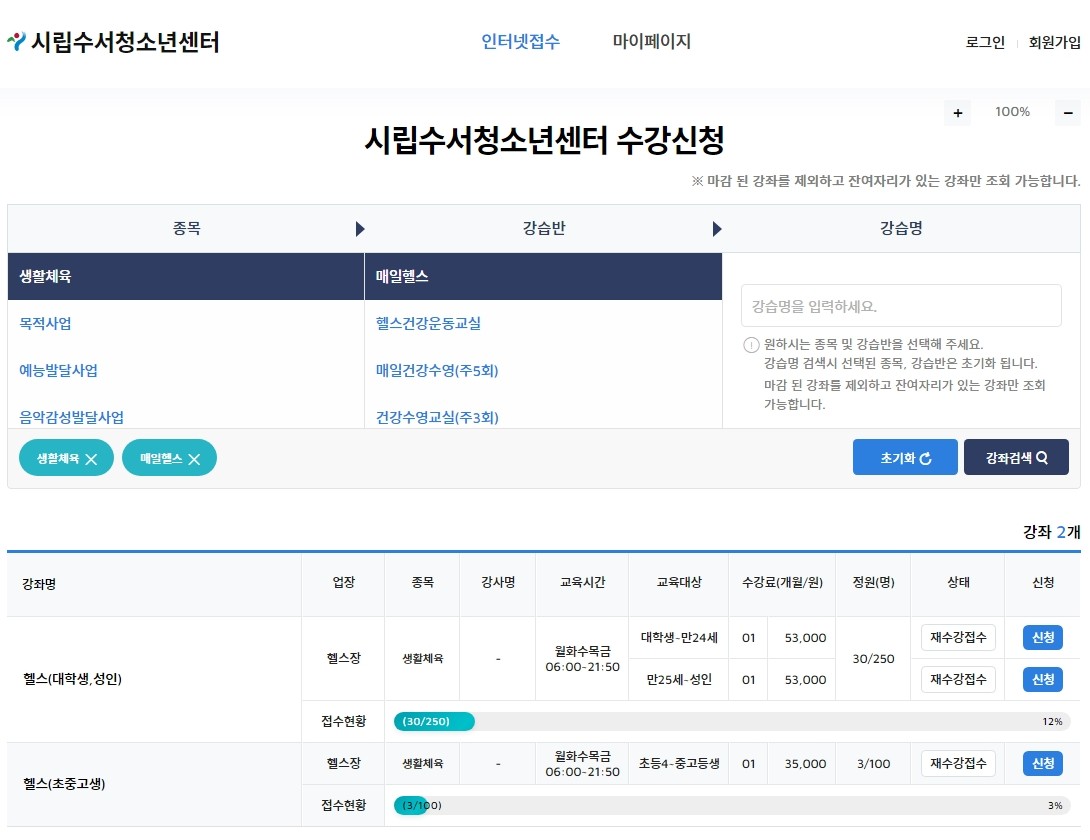This screenshot has width=1090, height=840.
Task: Click the zoom in plus icon
Action: coord(957,112)
